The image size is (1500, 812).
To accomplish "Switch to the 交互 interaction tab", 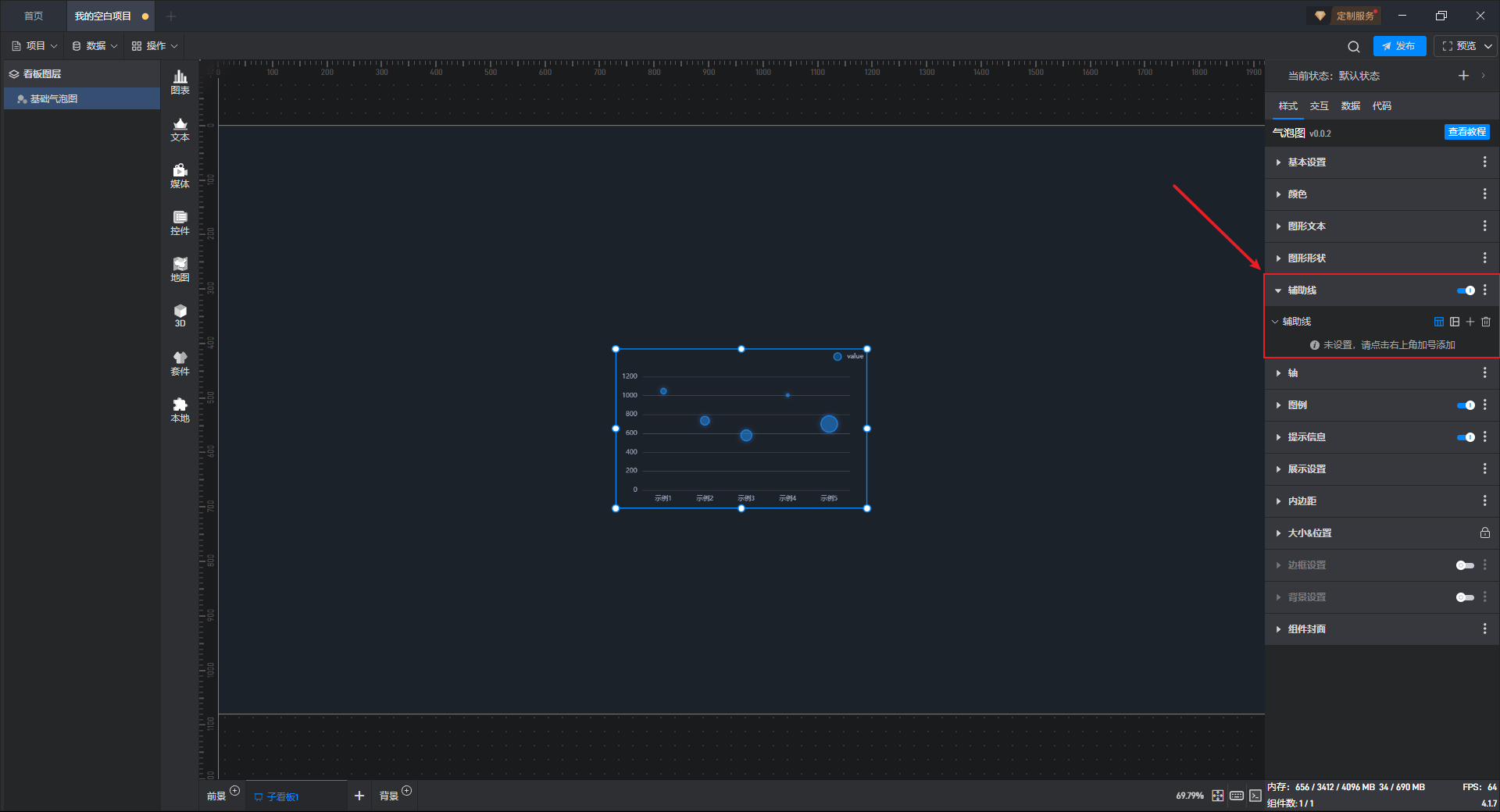I will [x=1319, y=106].
